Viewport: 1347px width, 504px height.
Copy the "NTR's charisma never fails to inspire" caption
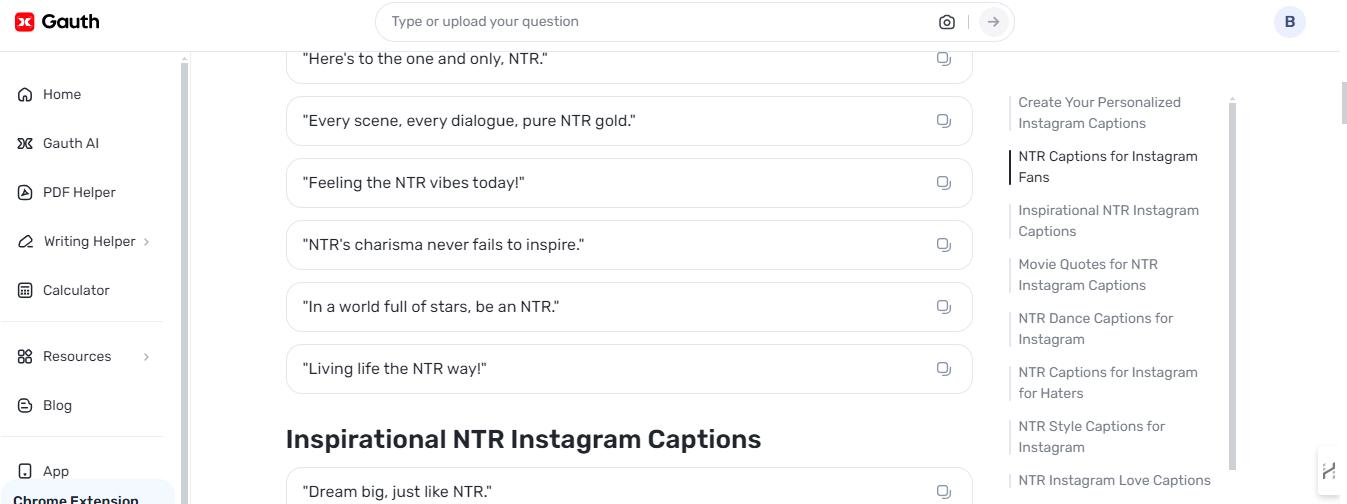(943, 245)
